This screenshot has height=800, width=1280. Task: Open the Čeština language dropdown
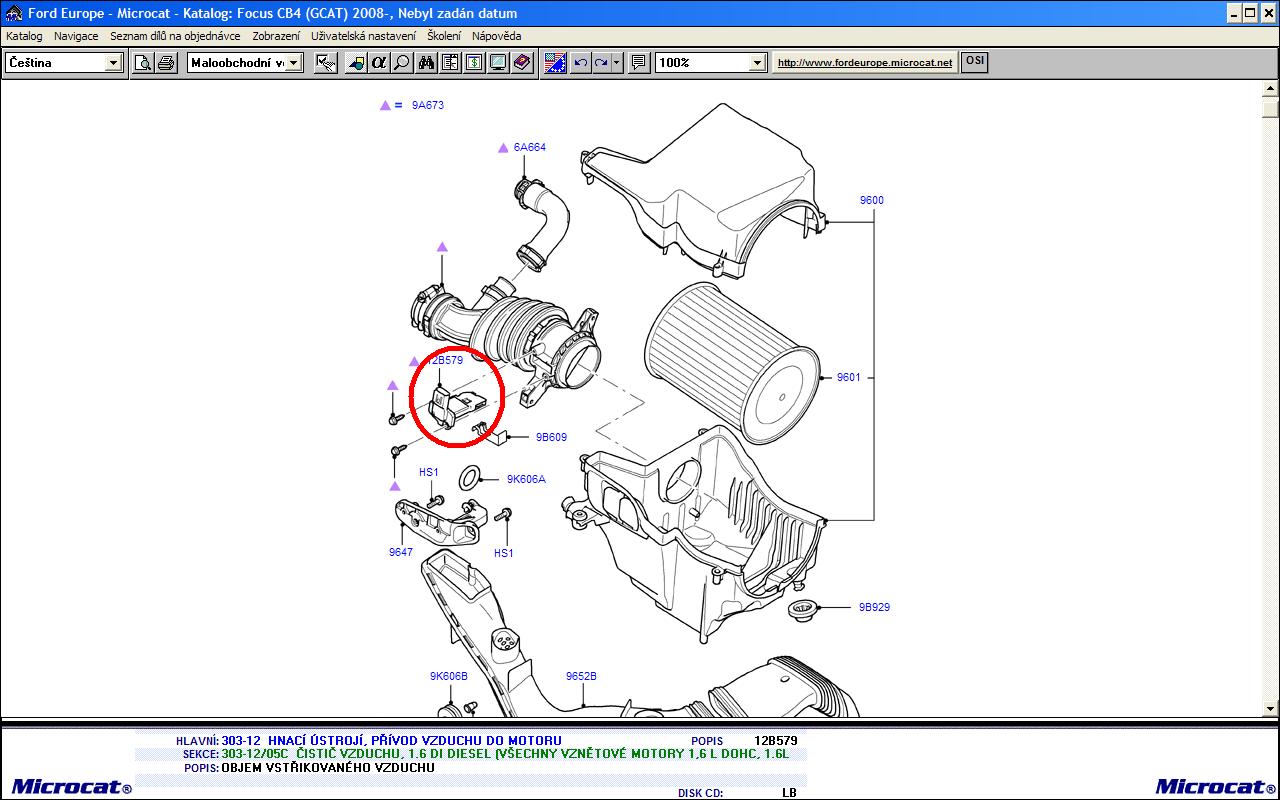[x=113, y=63]
